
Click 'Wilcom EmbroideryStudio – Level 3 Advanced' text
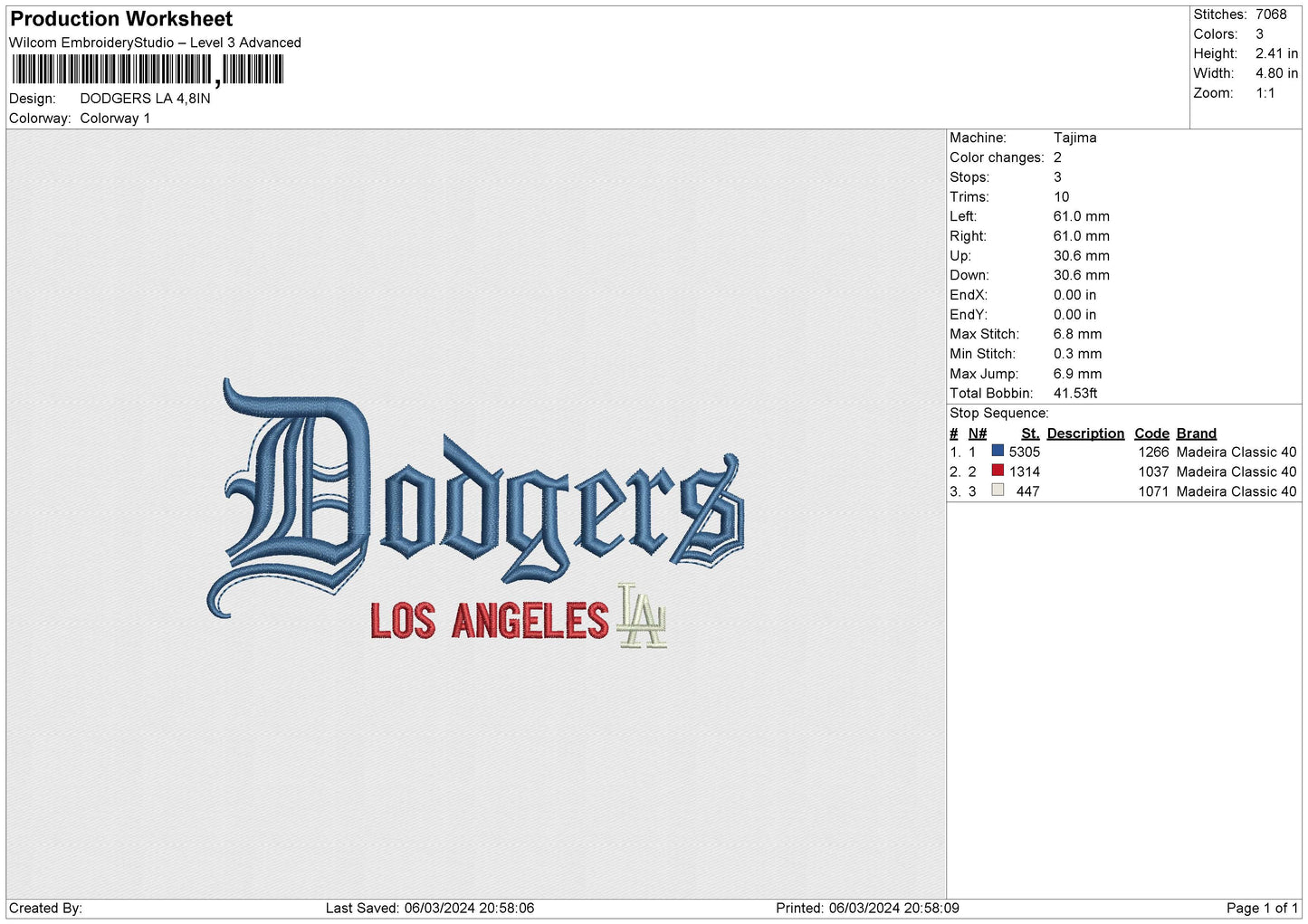click(x=155, y=43)
